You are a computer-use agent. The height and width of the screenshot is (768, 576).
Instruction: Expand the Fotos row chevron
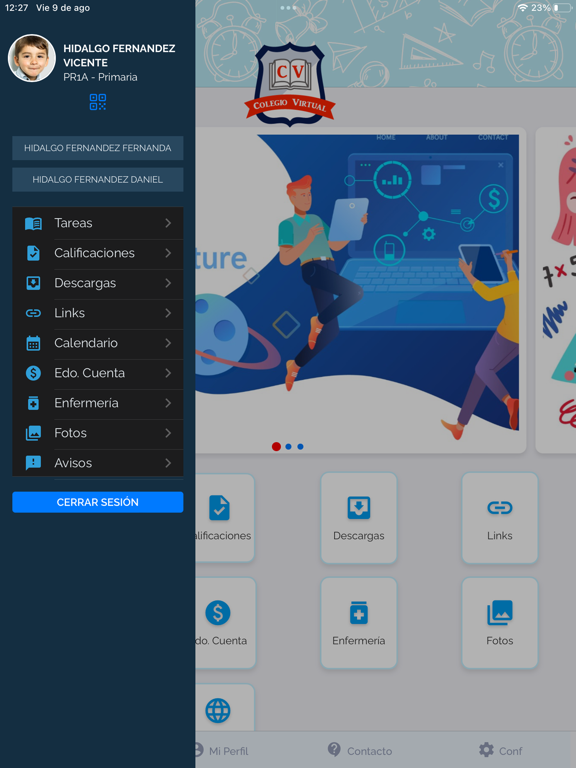(x=168, y=433)
